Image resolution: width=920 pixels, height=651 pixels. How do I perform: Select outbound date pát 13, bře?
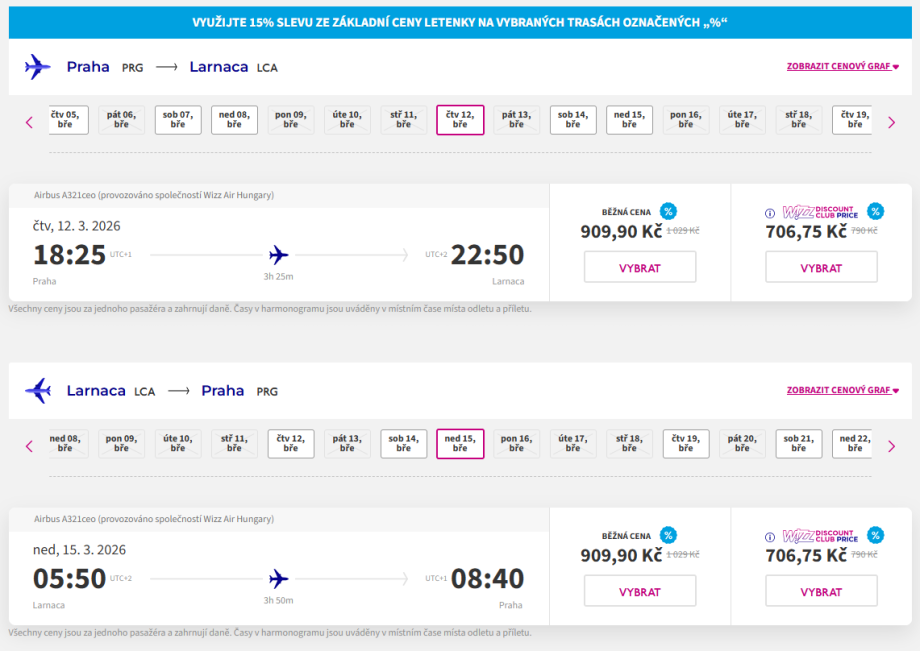(x=516, y=120)
